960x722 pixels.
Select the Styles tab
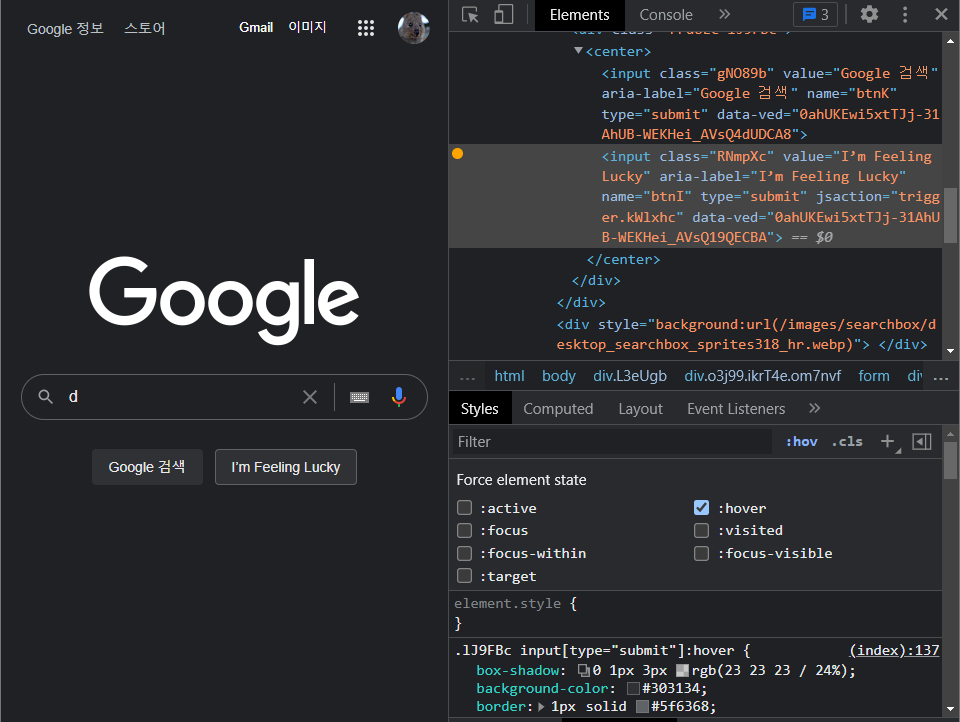(x=479, y=408)
